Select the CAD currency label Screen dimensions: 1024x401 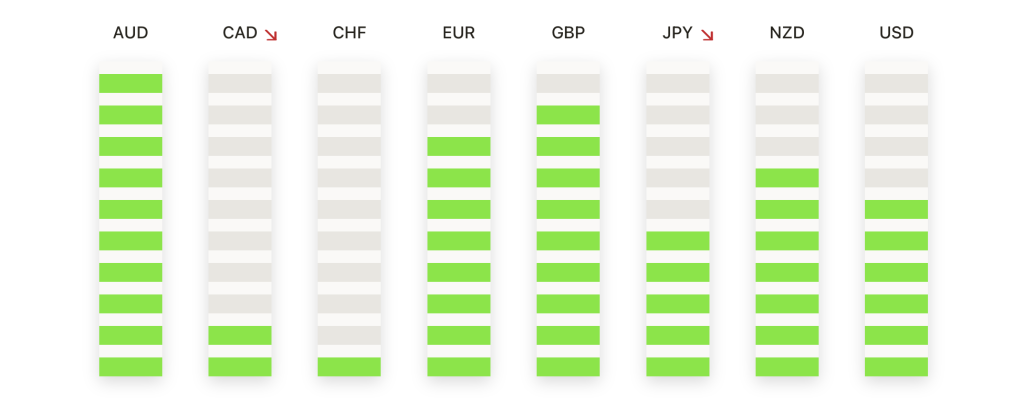(240, 33)
